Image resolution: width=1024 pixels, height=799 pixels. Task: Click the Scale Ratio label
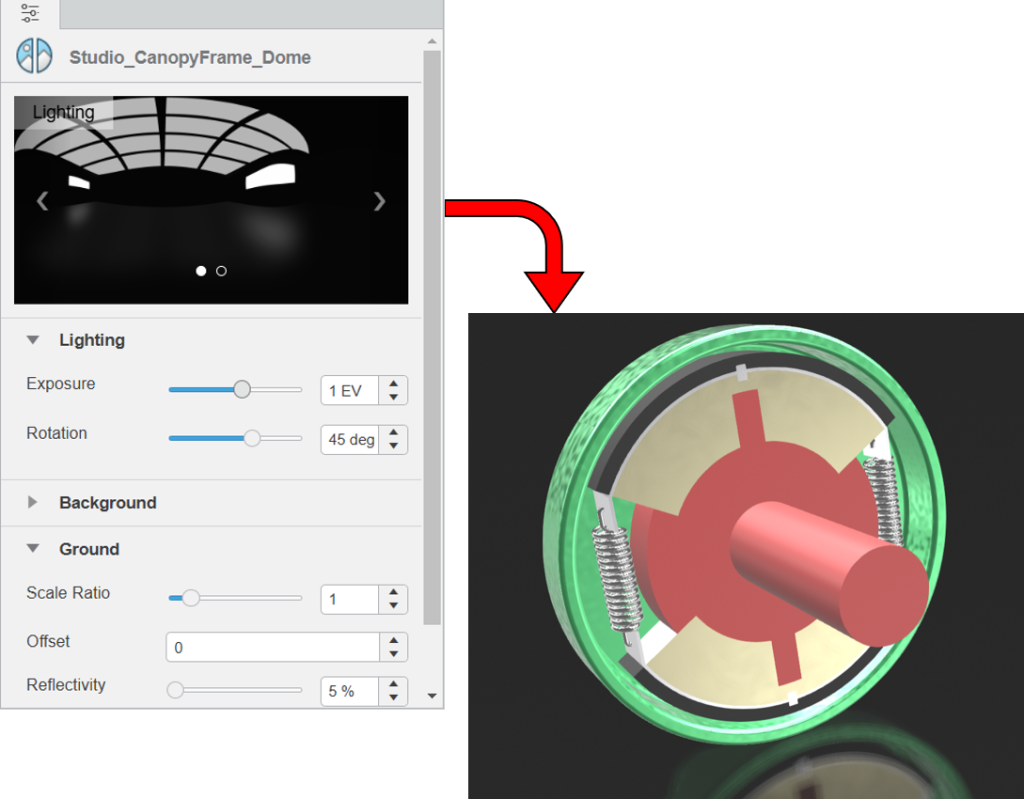(x=68, y=593)
